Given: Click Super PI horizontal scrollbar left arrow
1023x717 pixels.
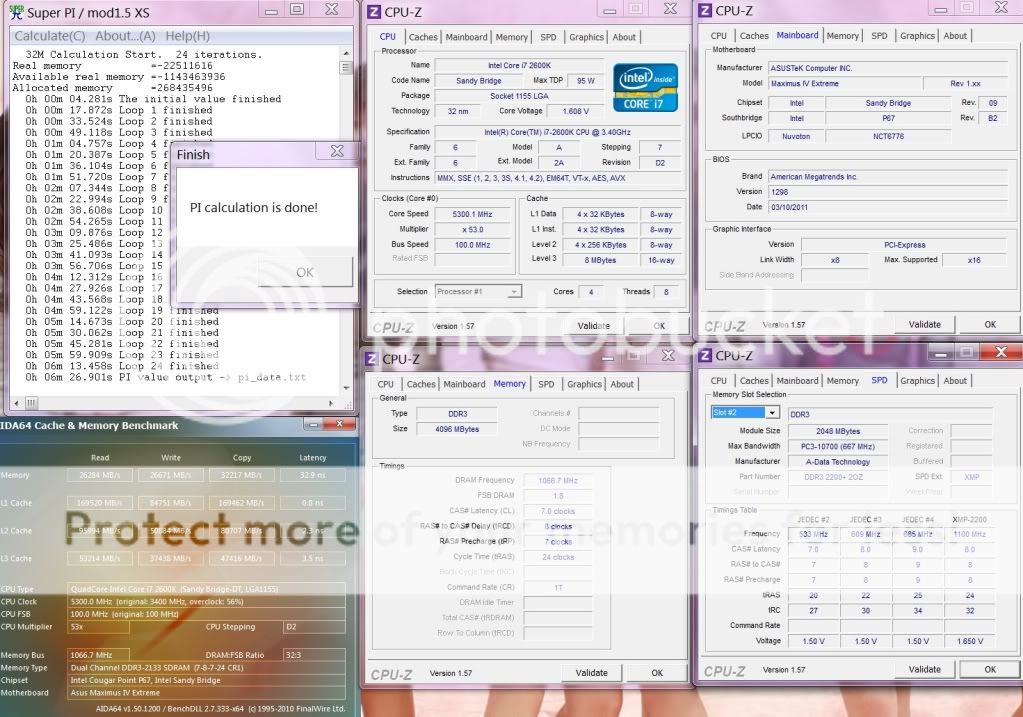Looking at the screenshot, I should tap(16, 403).
